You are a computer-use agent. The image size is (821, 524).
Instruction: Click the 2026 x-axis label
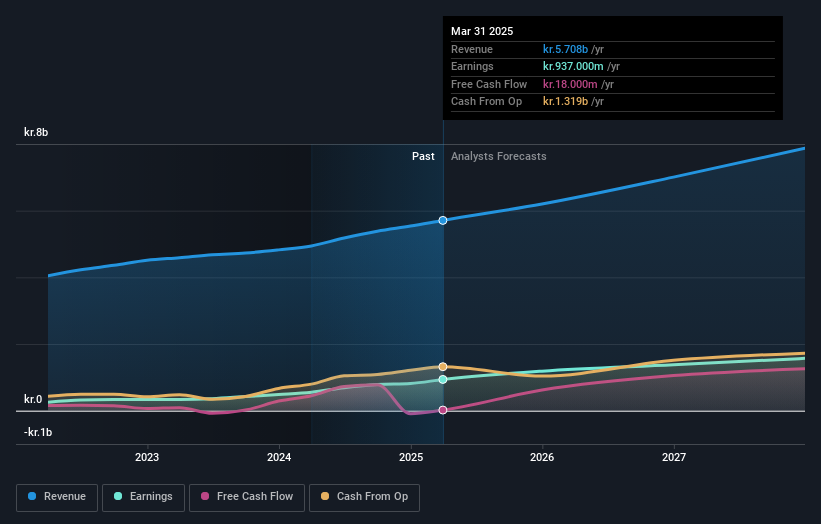click(x=542, y=457)
